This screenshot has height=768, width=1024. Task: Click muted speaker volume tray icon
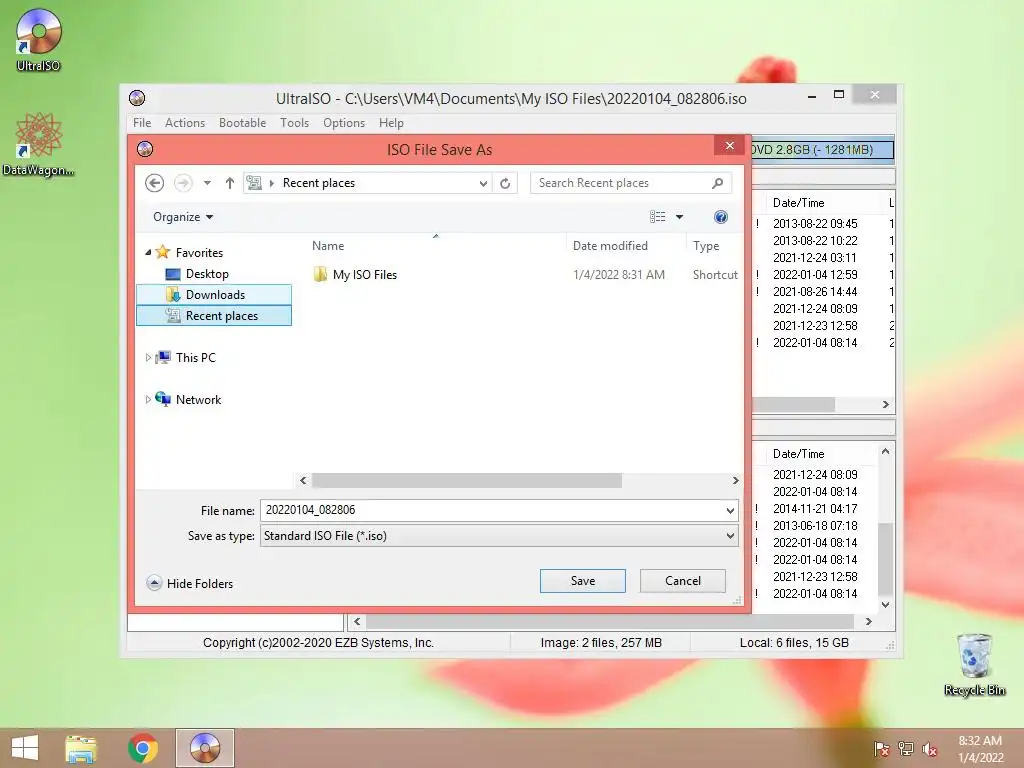930,748
